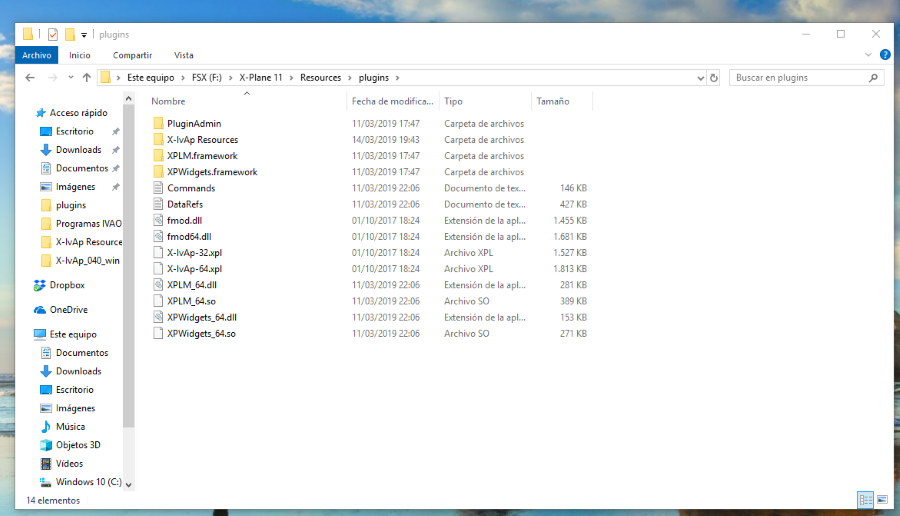The width and height of the screenshot is (900, 516).
Task: Open the PluginAdmin folder icon
Action: [x=158, y=123]
